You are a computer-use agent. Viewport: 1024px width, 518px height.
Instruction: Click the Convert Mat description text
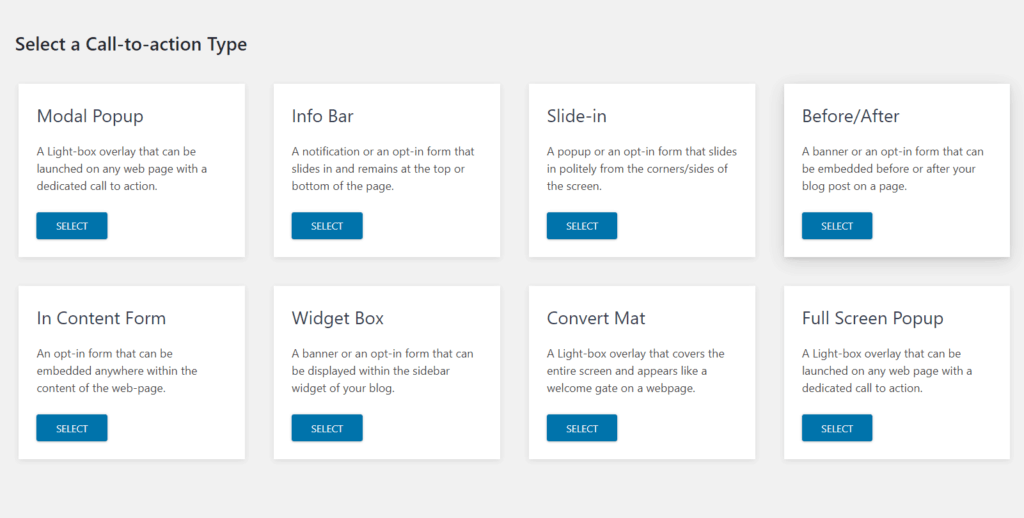pyautogui.click(x=635, y=370)
